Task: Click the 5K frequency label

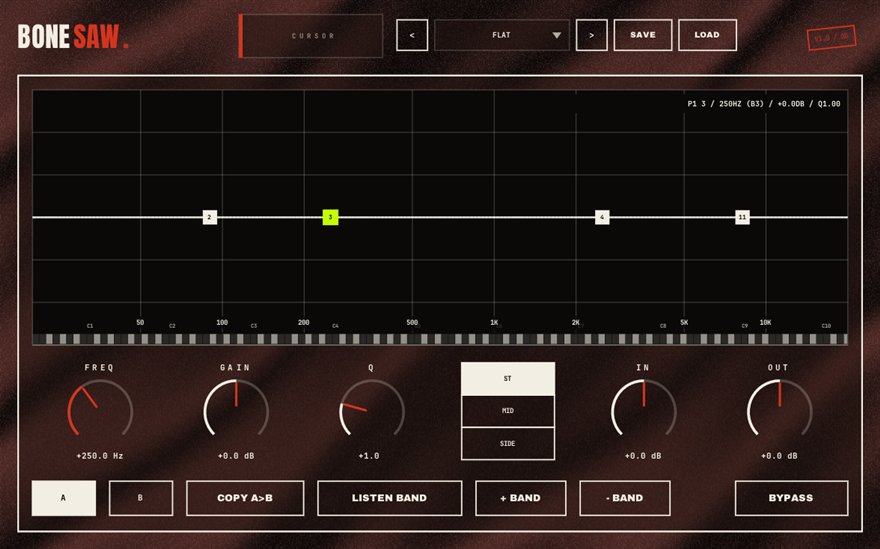Action: [684, 323]
